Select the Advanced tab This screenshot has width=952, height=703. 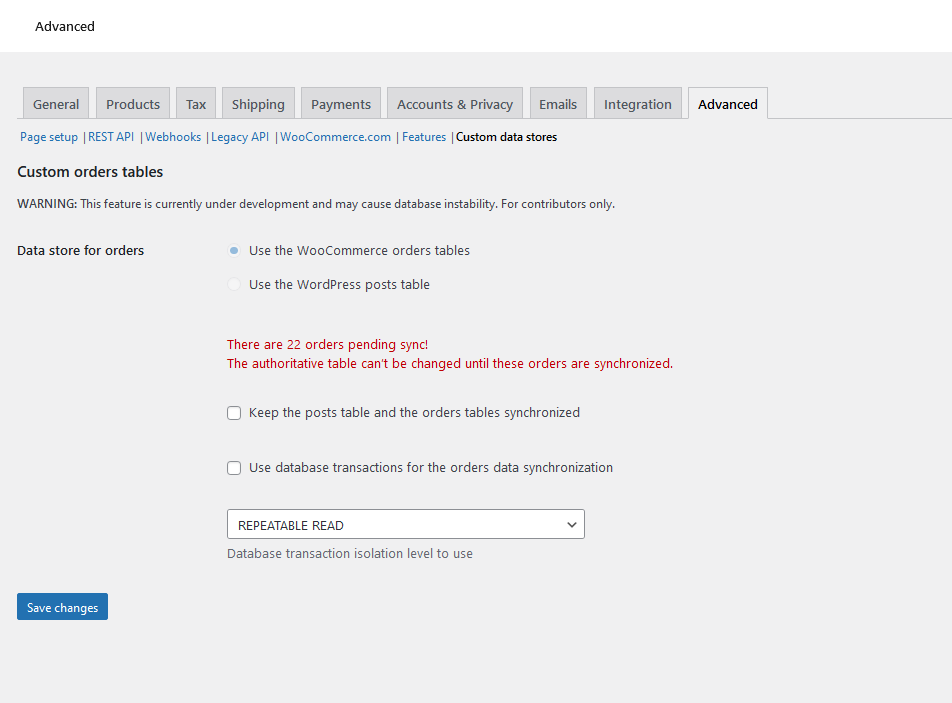(727, 103)
